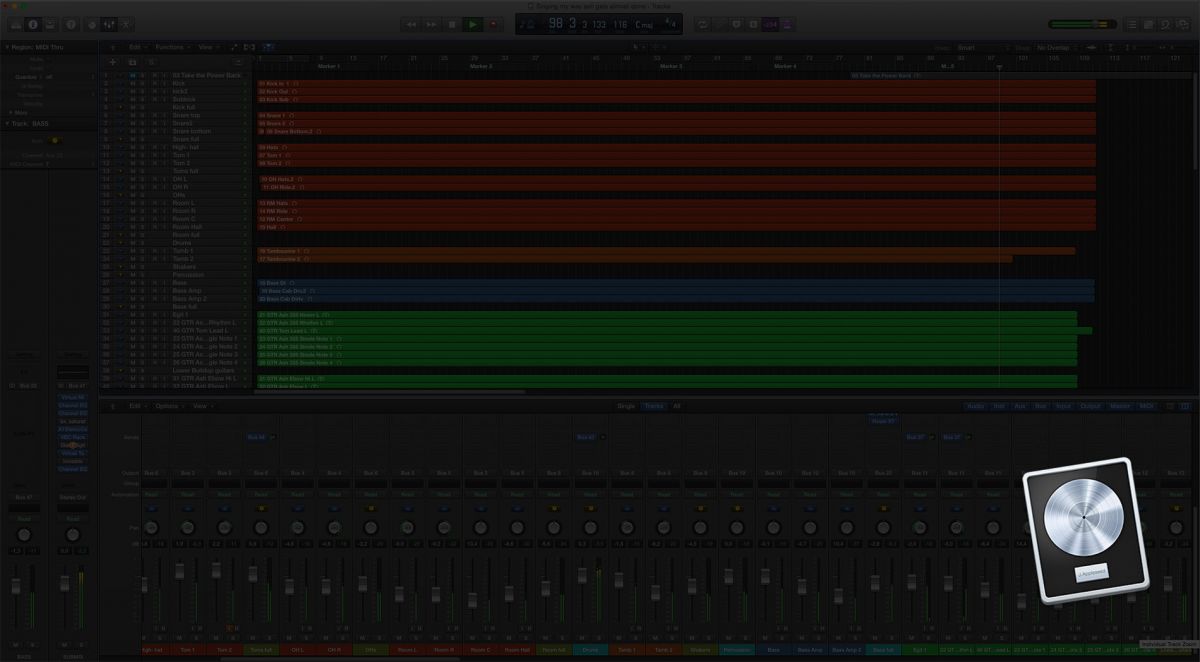Solo the Snare top track
Screen dimensions: 1200x662
point(141,115)
